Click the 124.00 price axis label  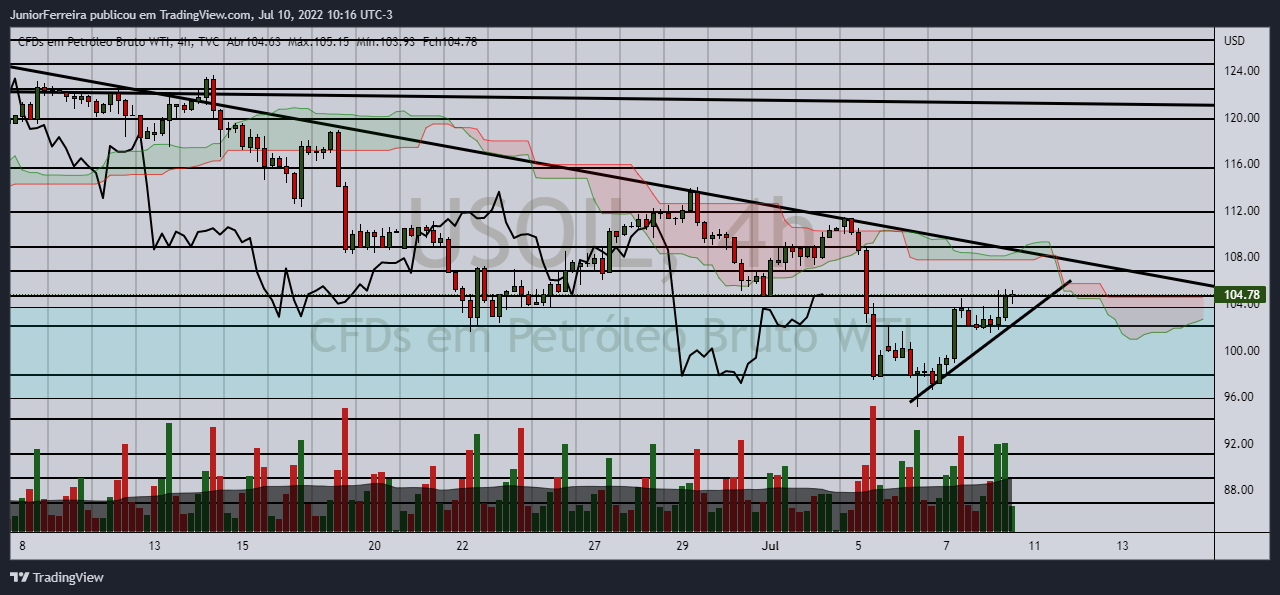coord(1240,71)
